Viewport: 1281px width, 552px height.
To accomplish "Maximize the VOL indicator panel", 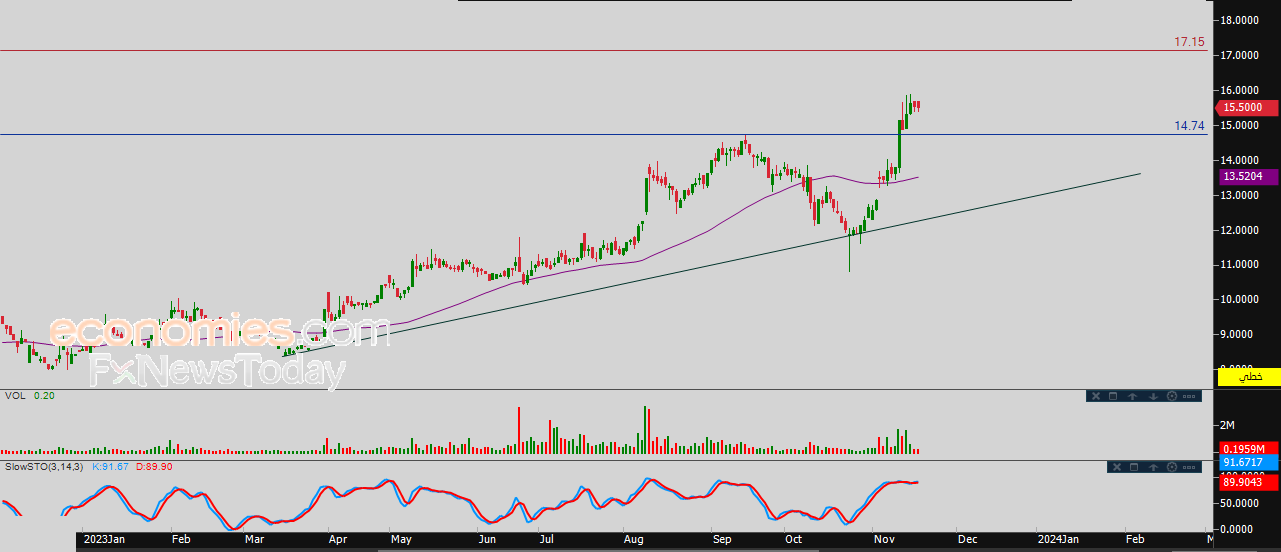I will (1113, 396).
